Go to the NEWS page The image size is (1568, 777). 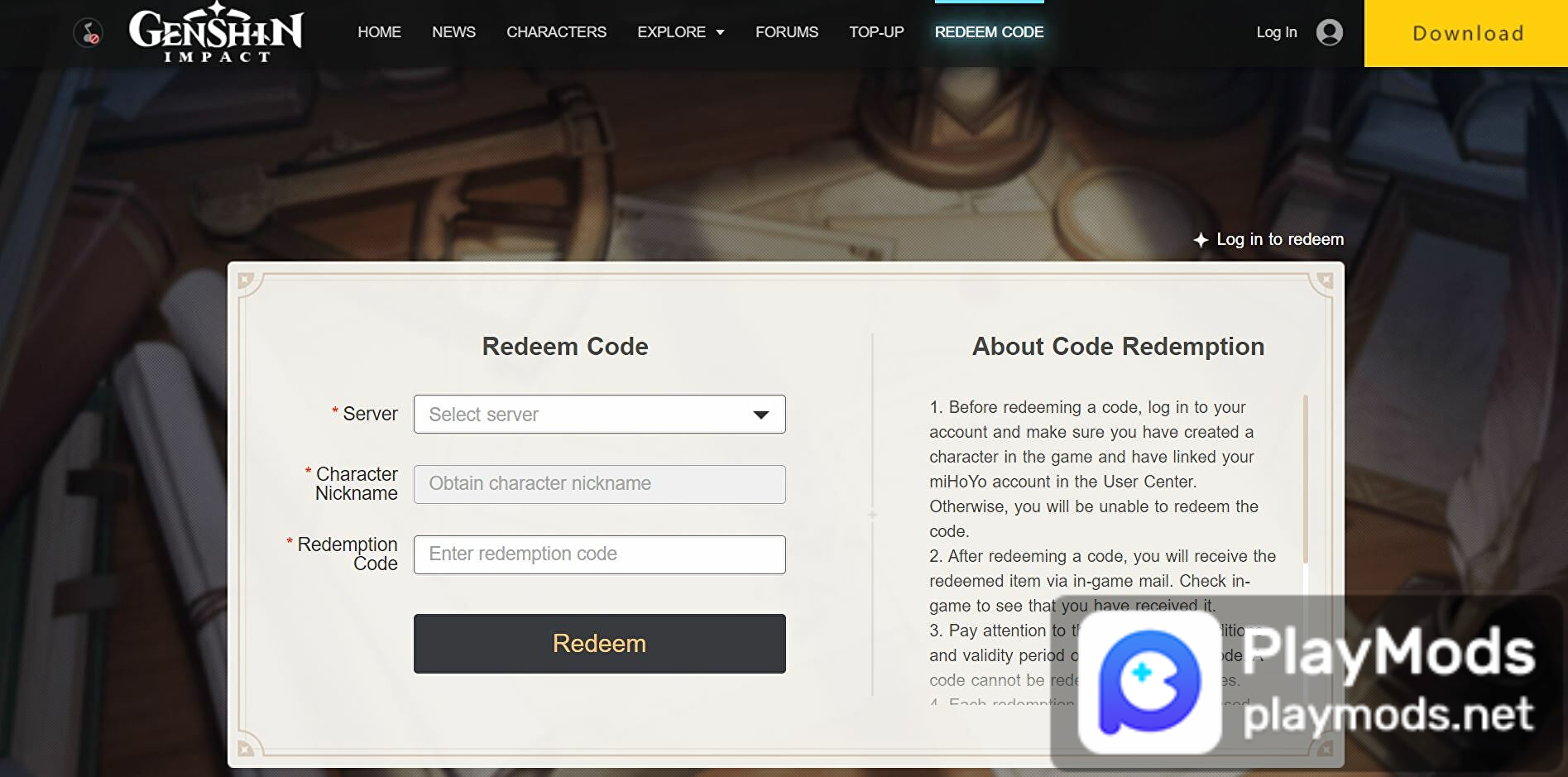453,32
